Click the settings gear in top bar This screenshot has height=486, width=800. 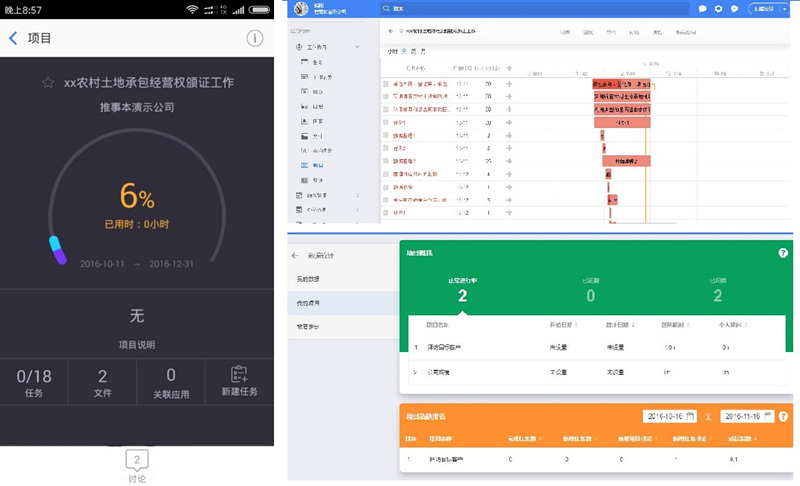[718, 8]
